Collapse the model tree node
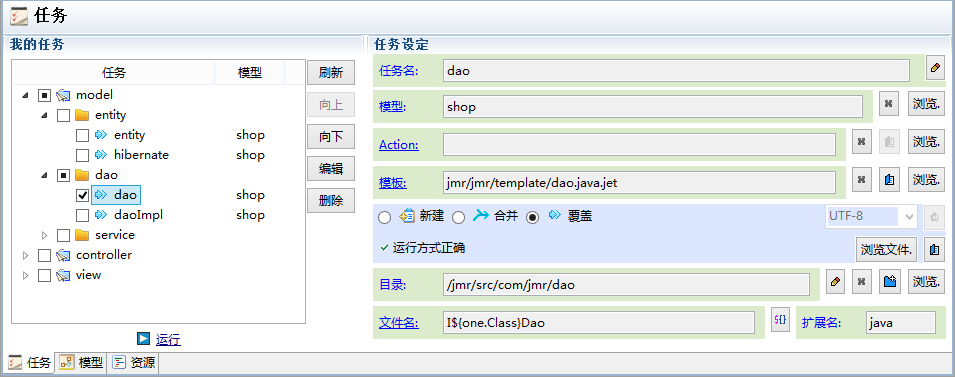955x377 pixels. (26, 96)
